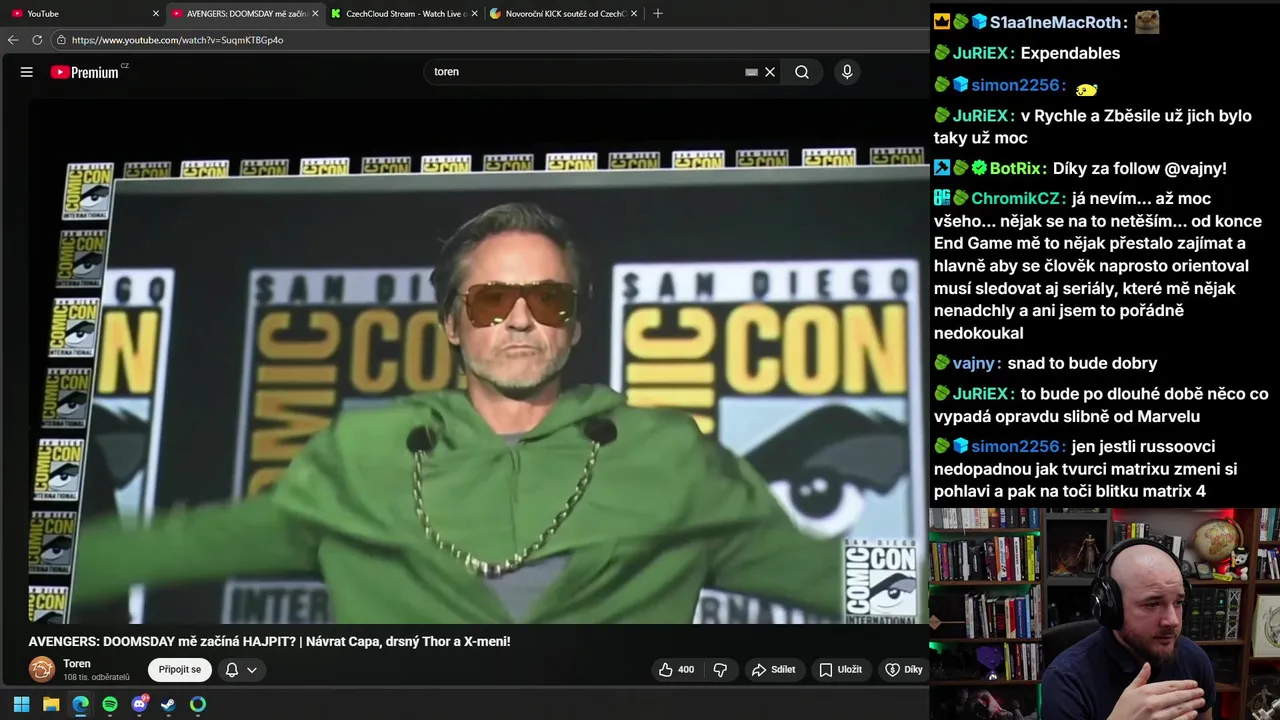Close the Novoroční KICK soutěž tab
Image resolution: width=1280 pixels, height=720 pixels.
pos(634,14)
